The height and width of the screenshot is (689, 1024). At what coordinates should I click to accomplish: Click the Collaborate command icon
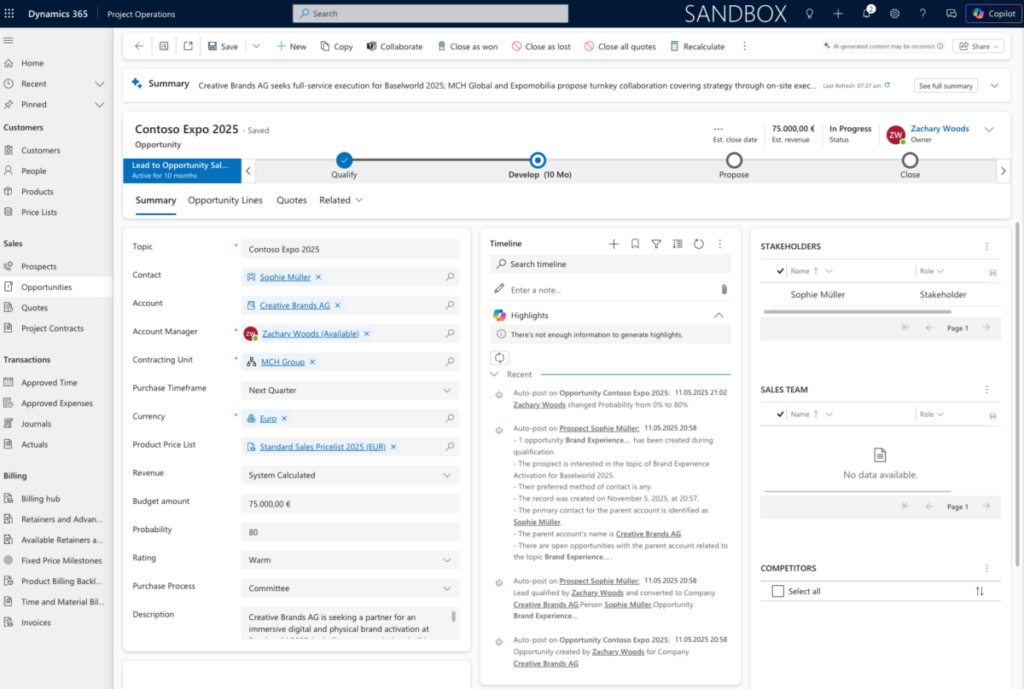pos(371,46)
